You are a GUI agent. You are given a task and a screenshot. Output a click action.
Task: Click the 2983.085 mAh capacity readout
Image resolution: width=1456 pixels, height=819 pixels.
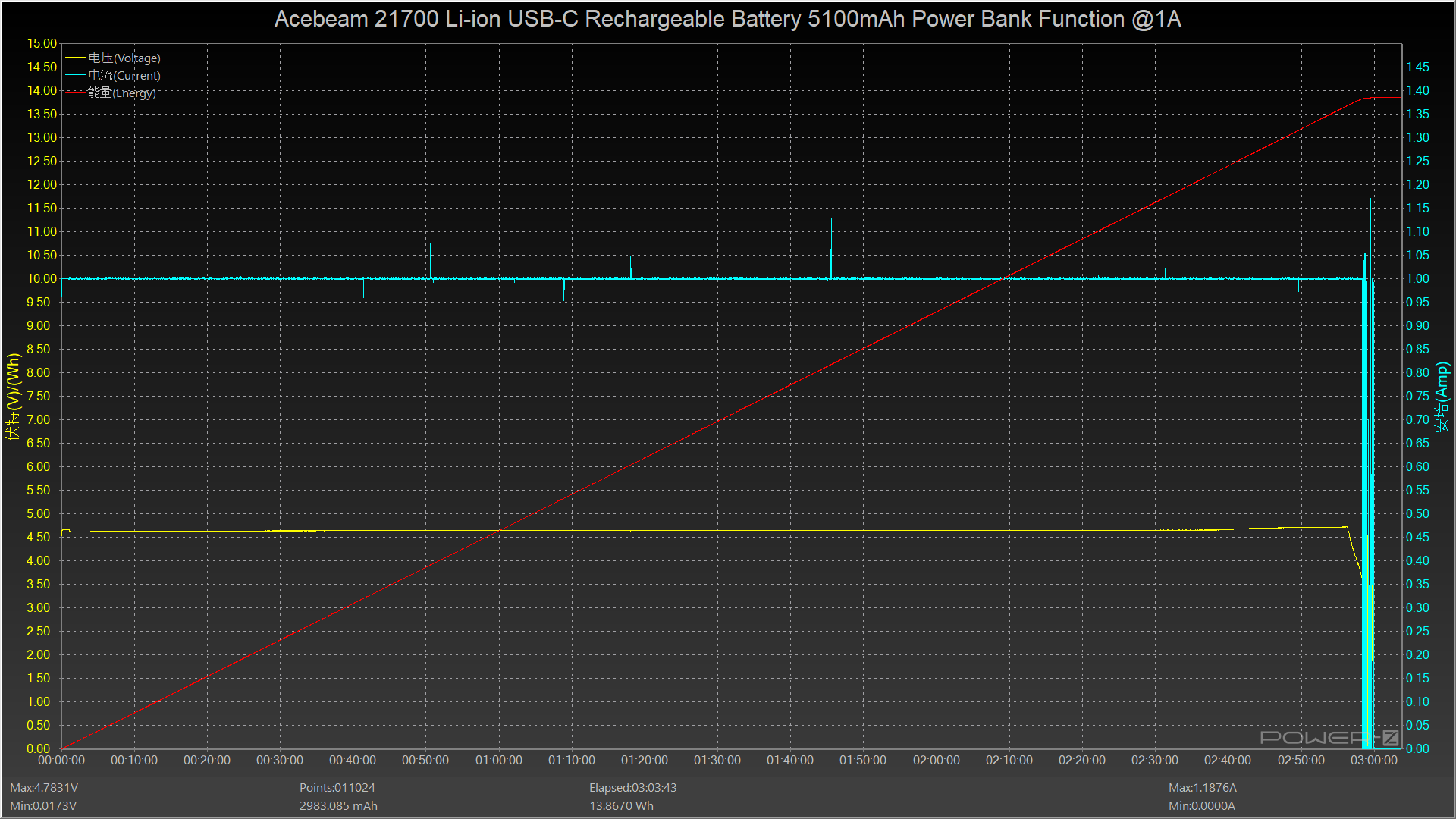[338, 806]
